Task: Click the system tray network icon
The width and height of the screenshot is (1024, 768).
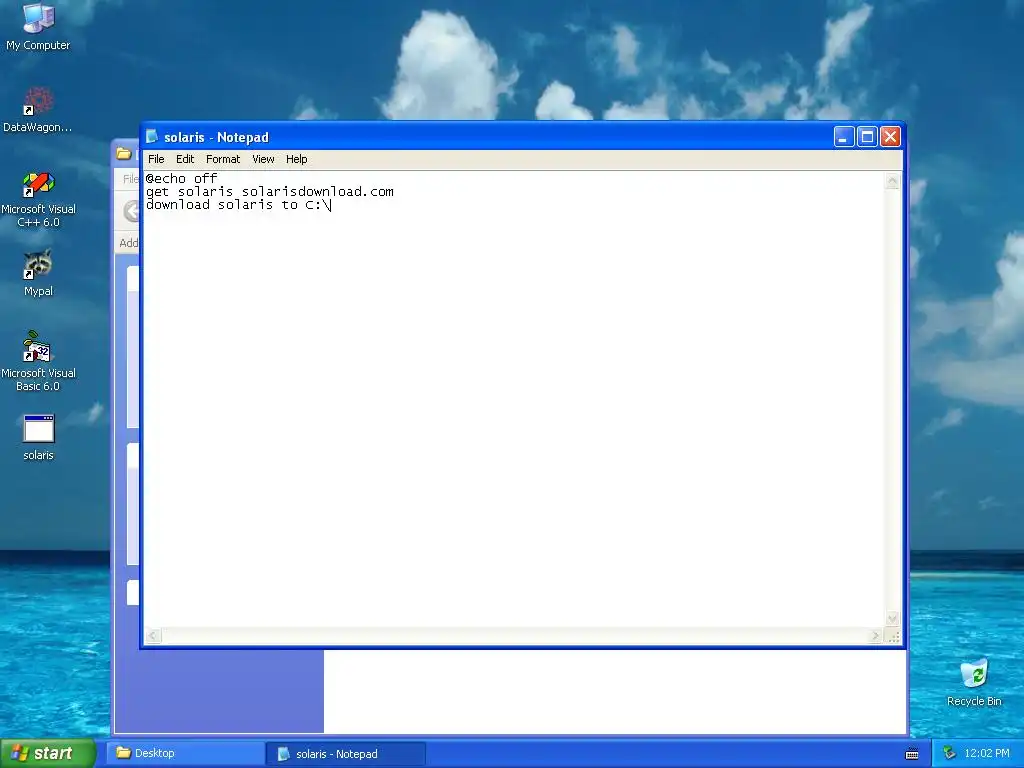Action: [949, 753]
